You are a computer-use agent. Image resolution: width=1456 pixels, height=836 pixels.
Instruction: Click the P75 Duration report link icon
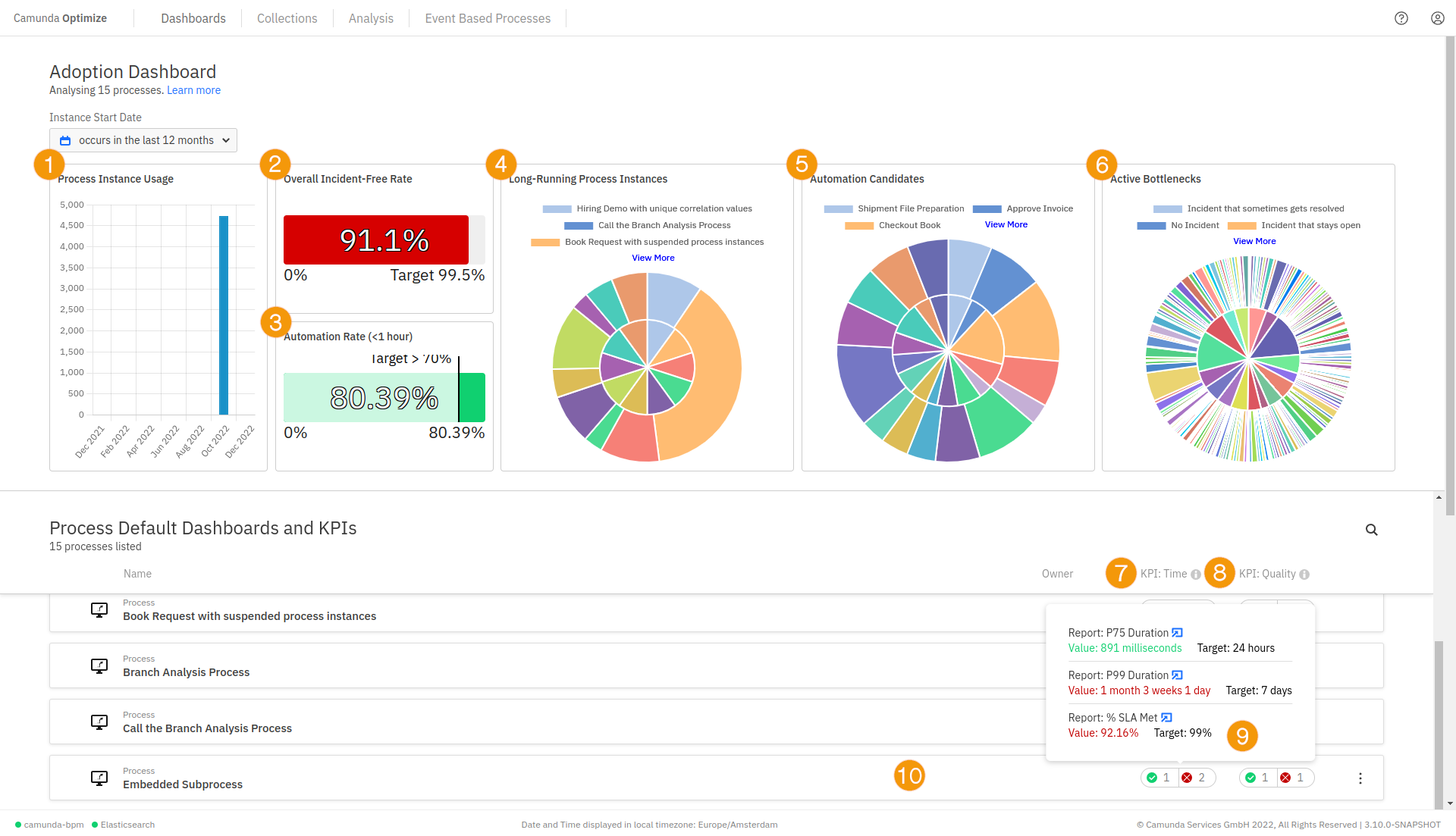pos(1176,632)
